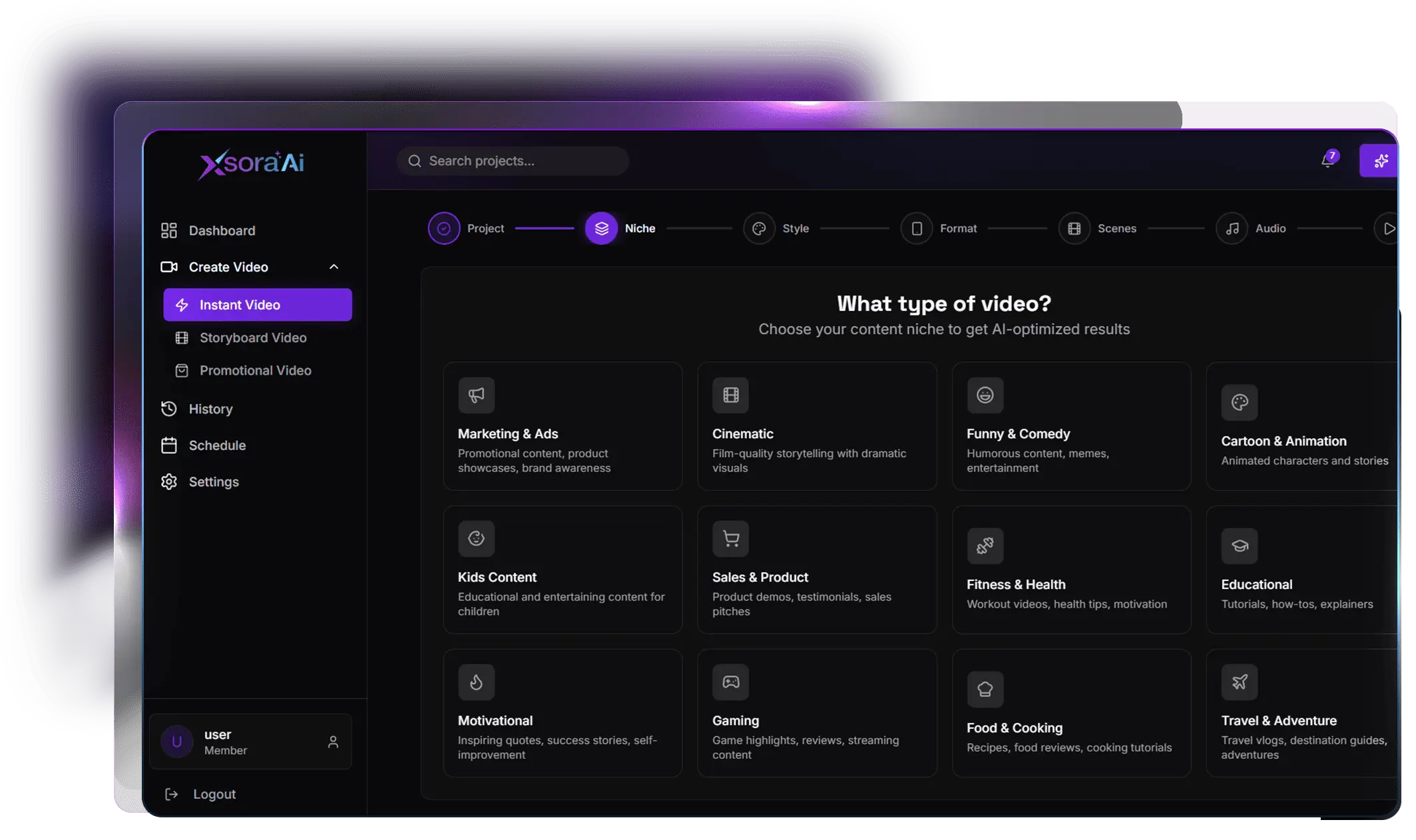The image size is (1416, 840).
Task: Click Logout at sidebar bottom
Action: pyautogui.click(x=214, y=794)
